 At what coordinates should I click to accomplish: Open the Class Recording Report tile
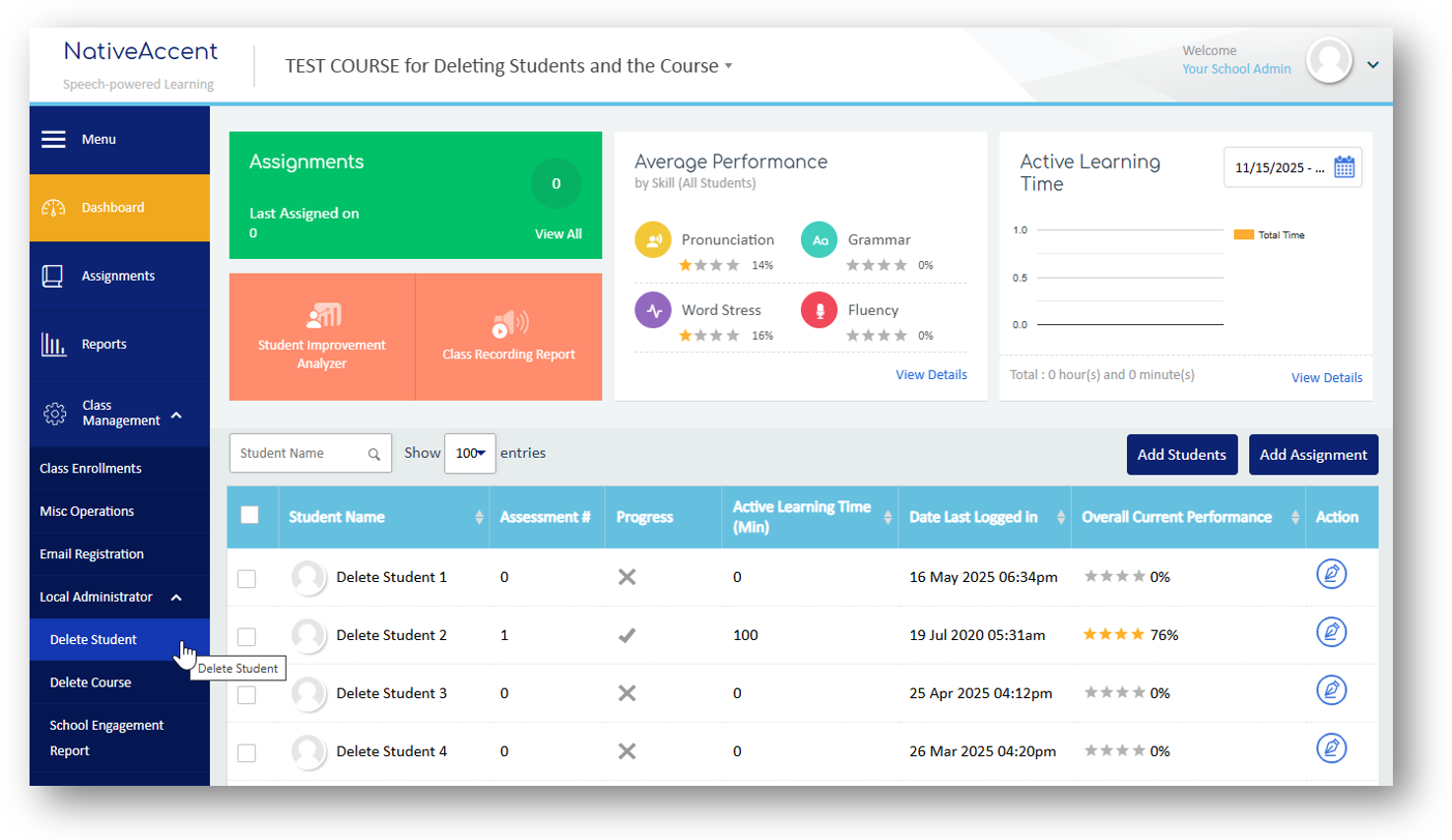pos(508,337)
